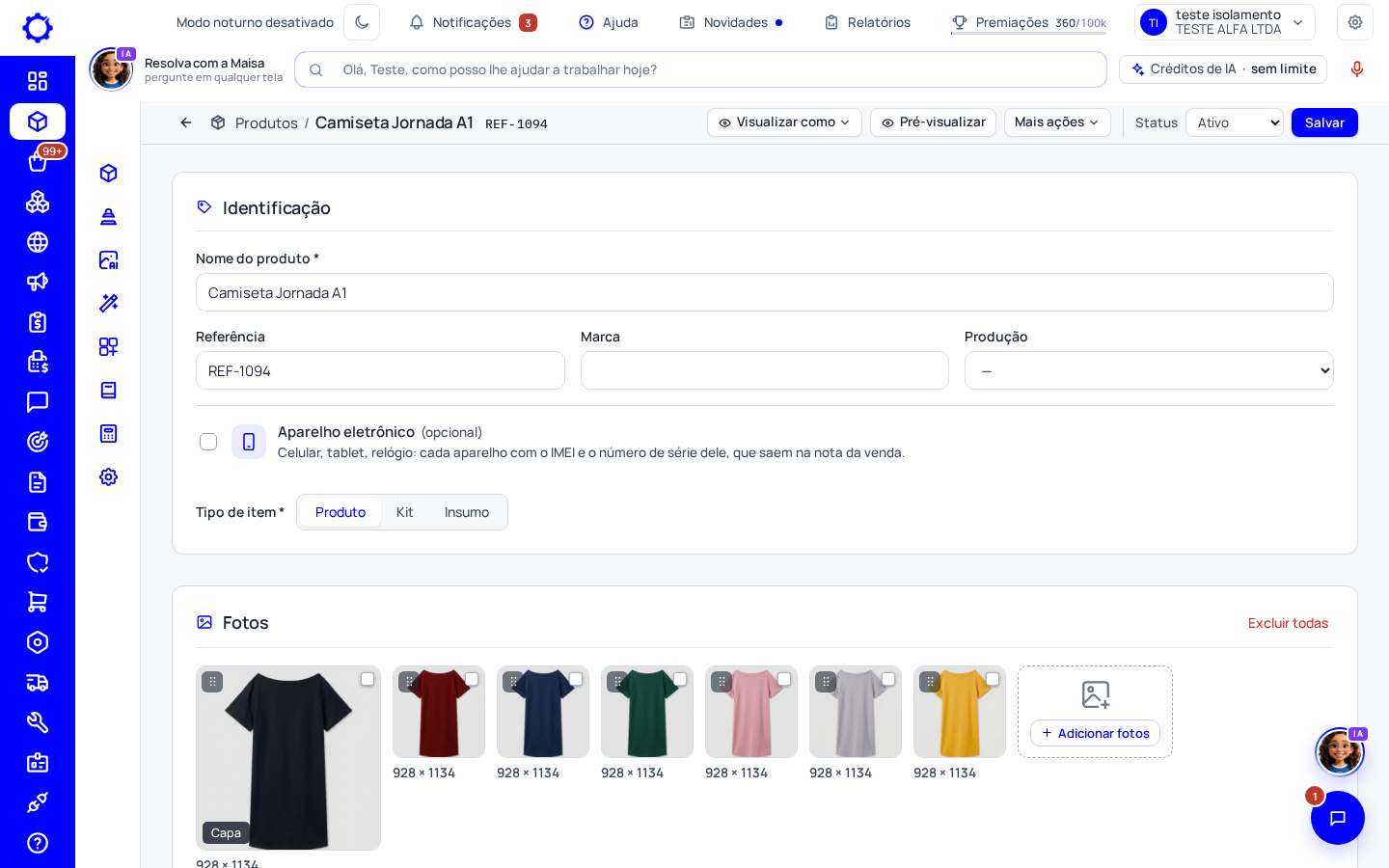Click the Pré-visualizar button
The height and width of the screenshot is (868, 1389).
click(x=933, y=122)
